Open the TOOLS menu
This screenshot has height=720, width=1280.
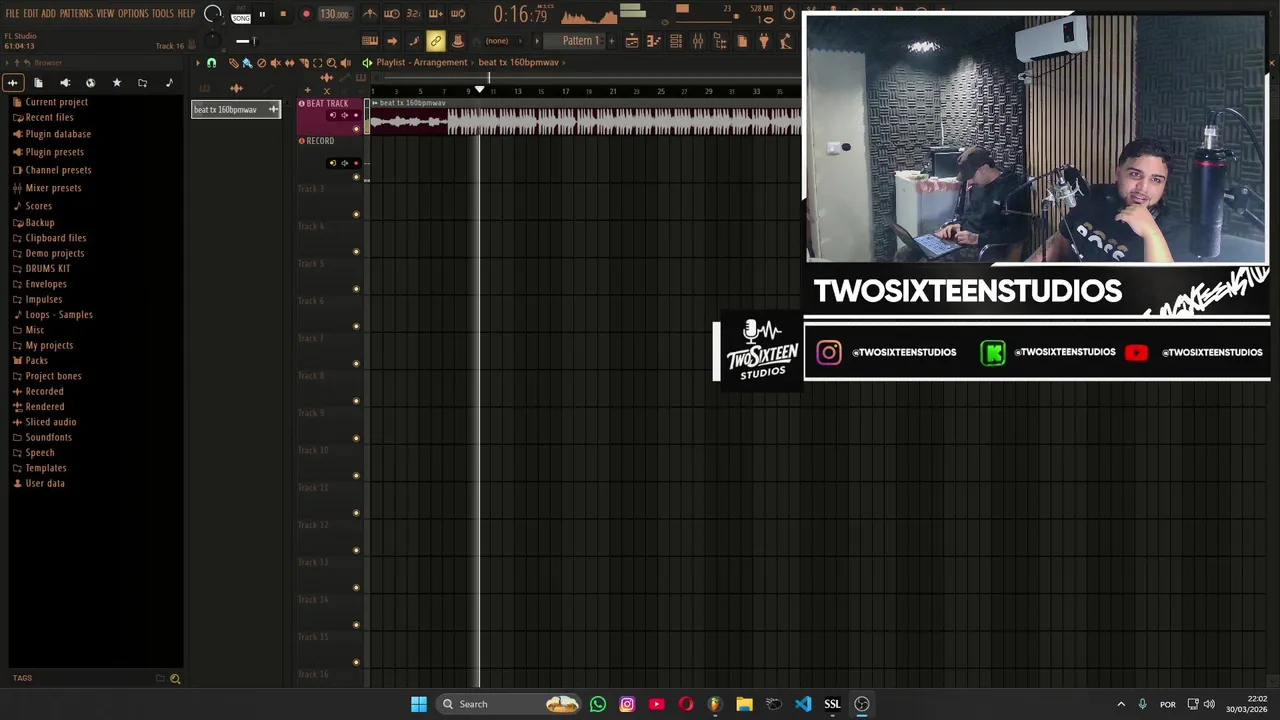click(x=162, y=13)
